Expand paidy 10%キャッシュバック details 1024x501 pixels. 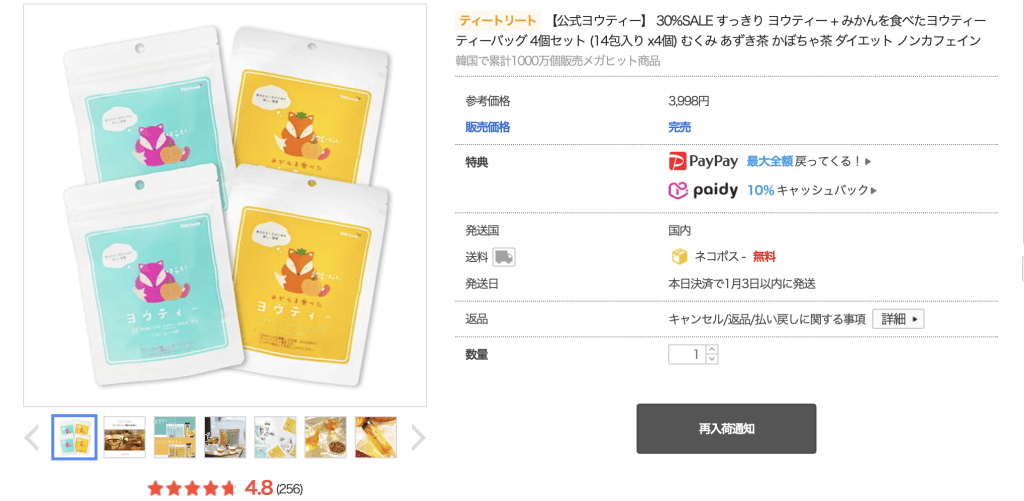coord(812,190)
